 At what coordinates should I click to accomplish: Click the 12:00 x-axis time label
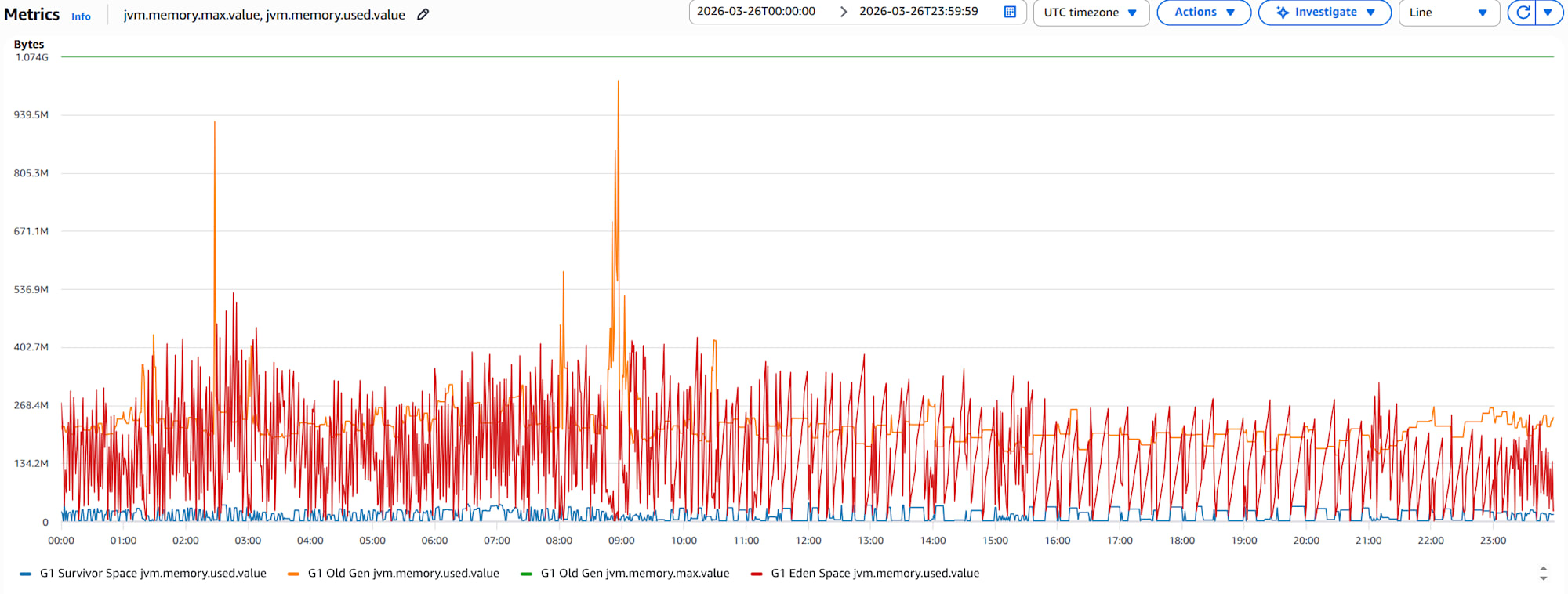coord(808,541)
